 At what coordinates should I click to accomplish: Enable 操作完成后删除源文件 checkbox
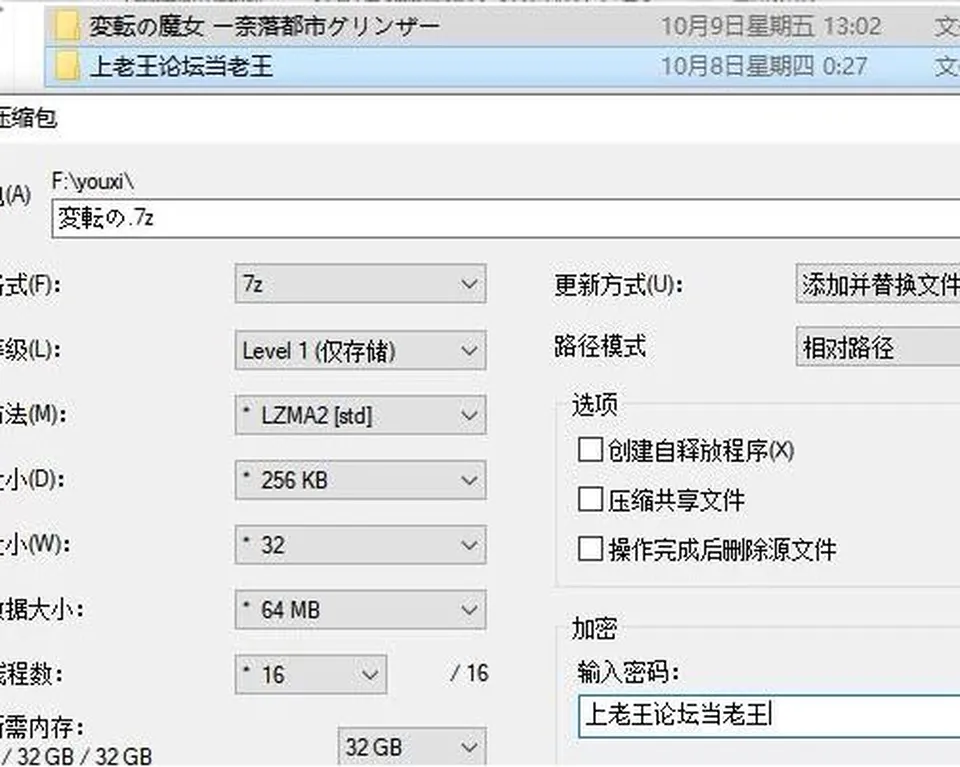pyautogui.click(x=590, y=548)
